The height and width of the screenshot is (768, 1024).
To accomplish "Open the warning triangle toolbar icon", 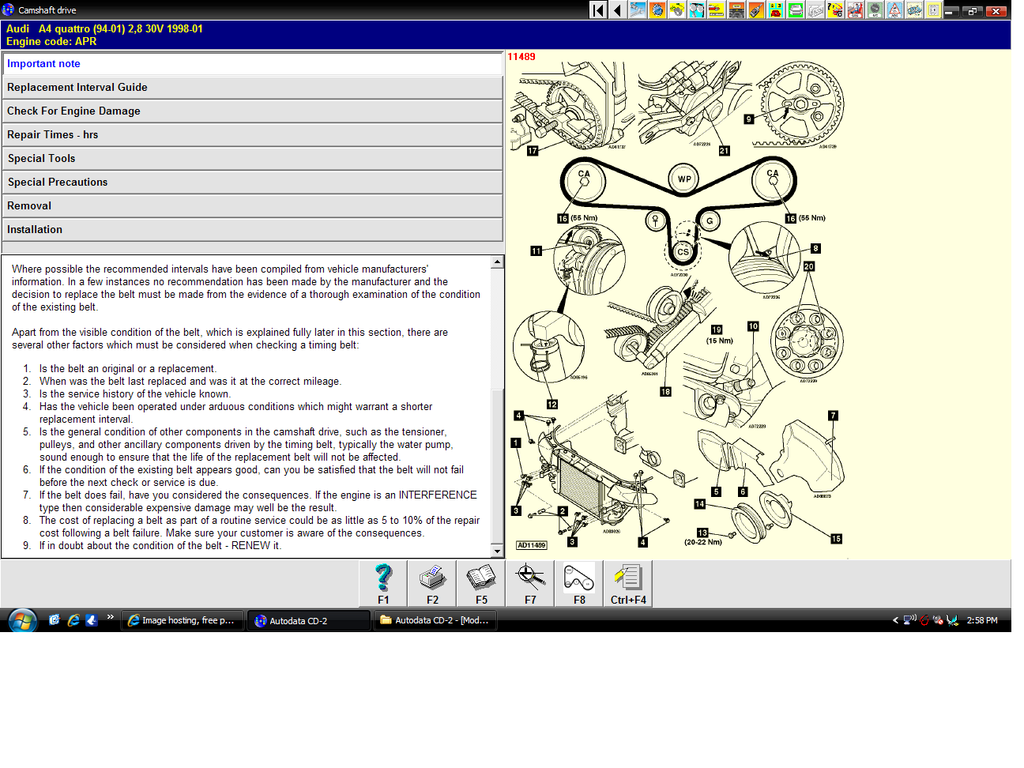I will pos(894,10).
